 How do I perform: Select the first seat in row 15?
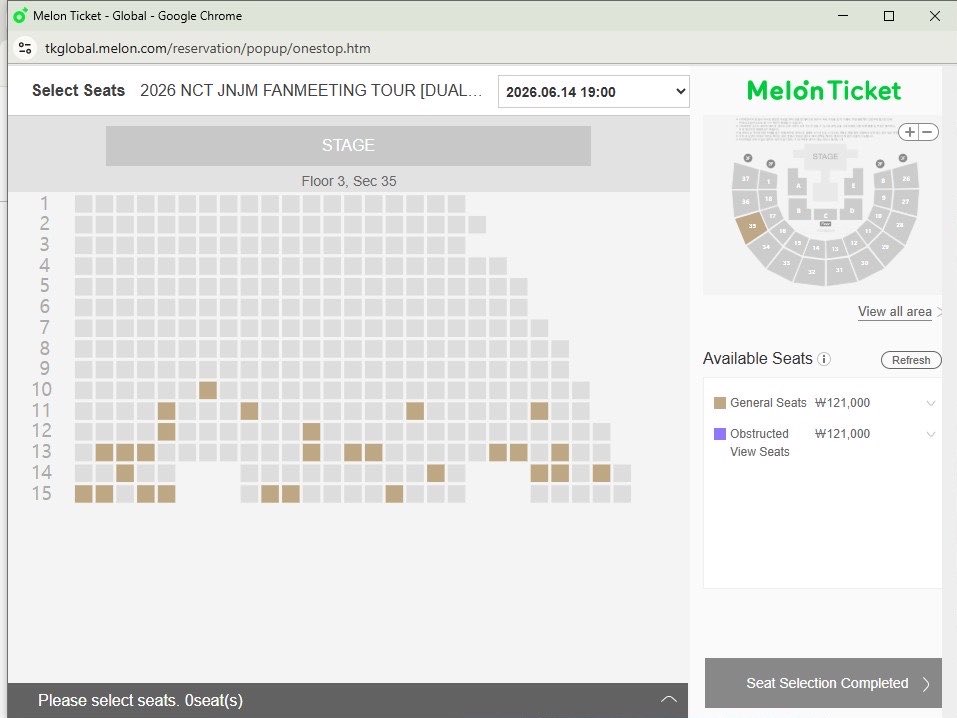(x=84, y=494)
